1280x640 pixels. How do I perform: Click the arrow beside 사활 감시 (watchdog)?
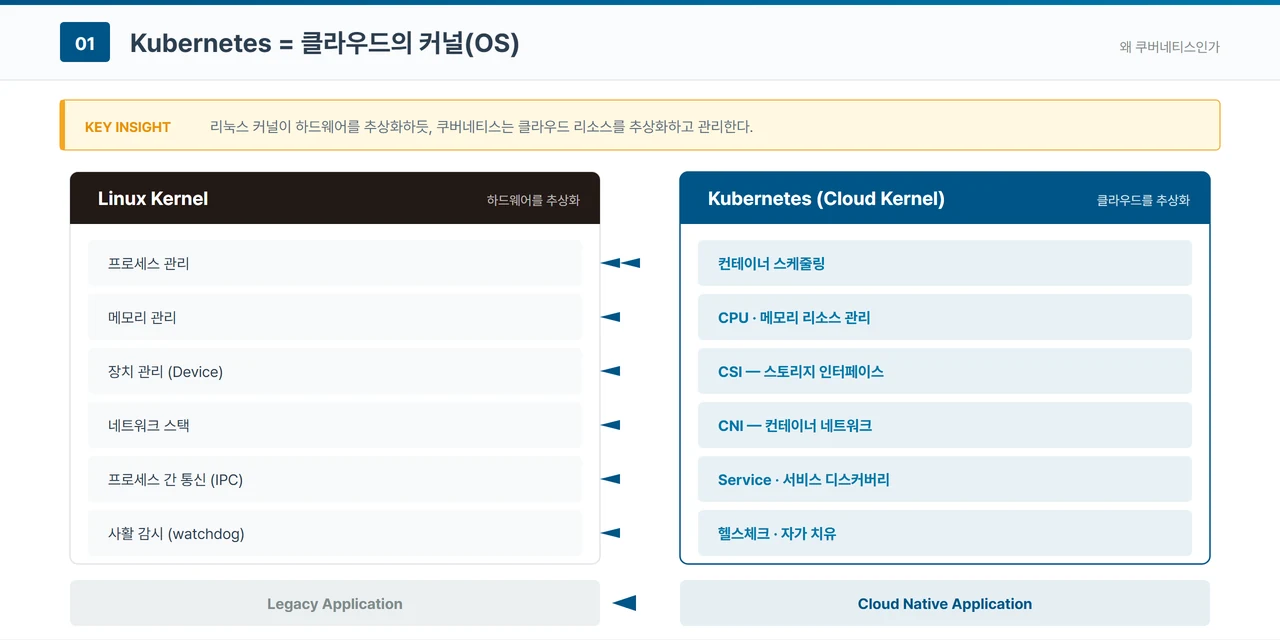tap(610, 533)
